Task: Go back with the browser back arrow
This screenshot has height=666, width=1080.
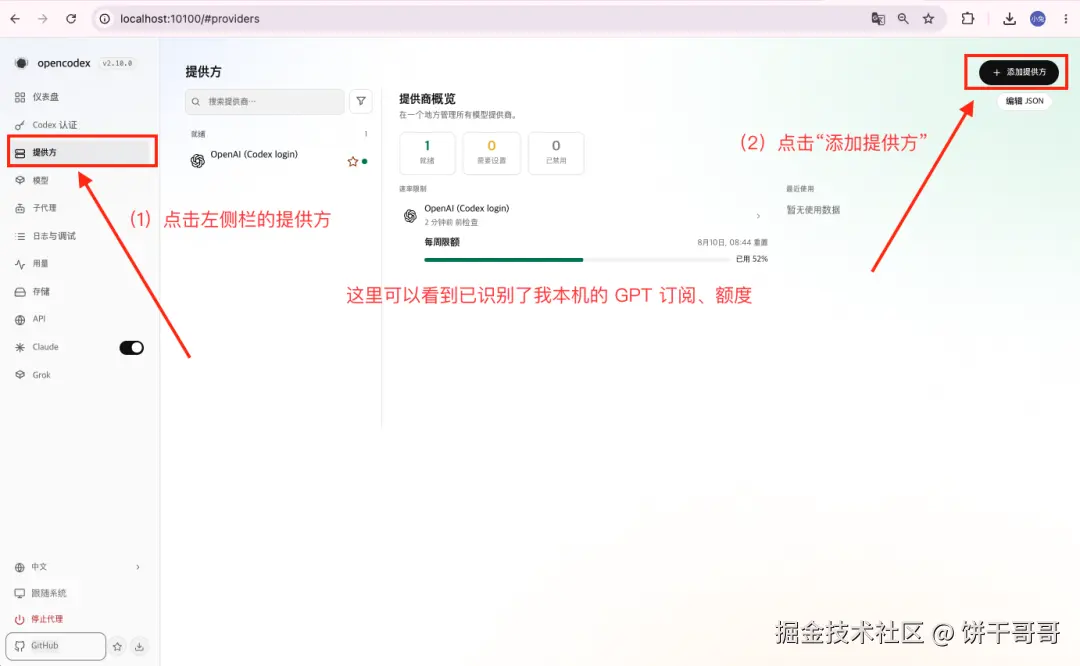Action: point(15,19)
